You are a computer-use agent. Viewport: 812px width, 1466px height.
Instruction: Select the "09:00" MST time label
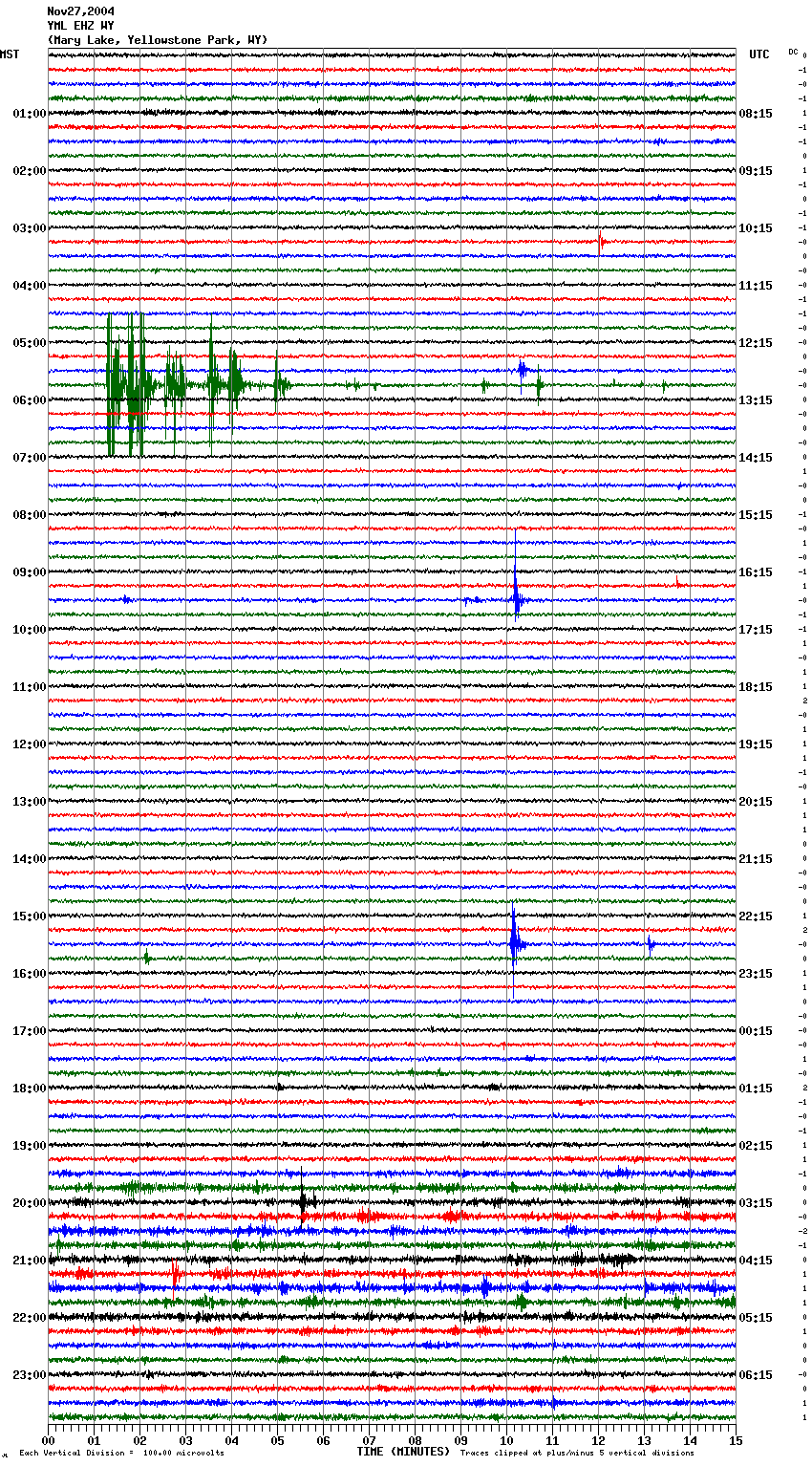click(29, 572)
